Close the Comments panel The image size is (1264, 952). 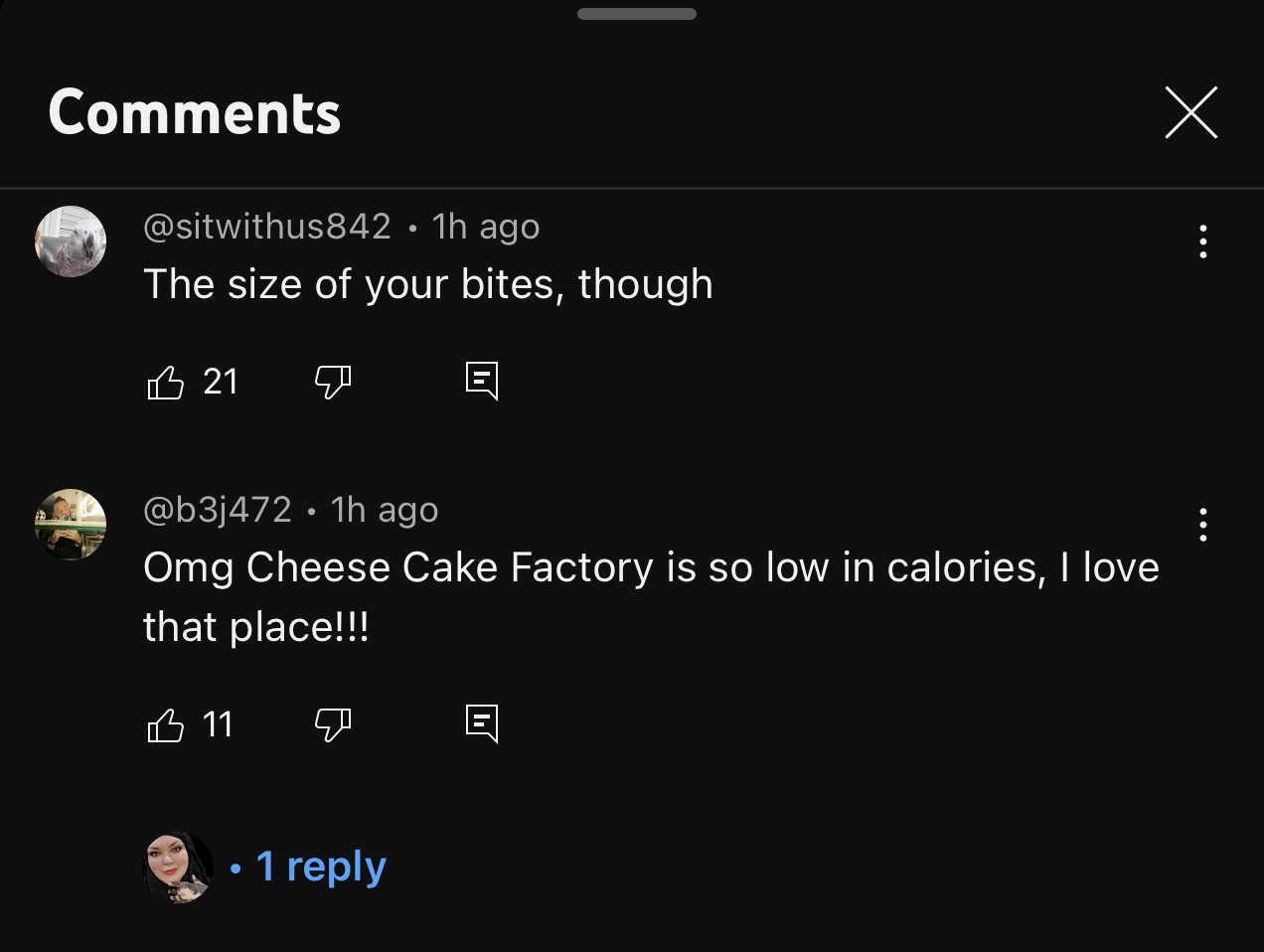[x=1190, y=112]
